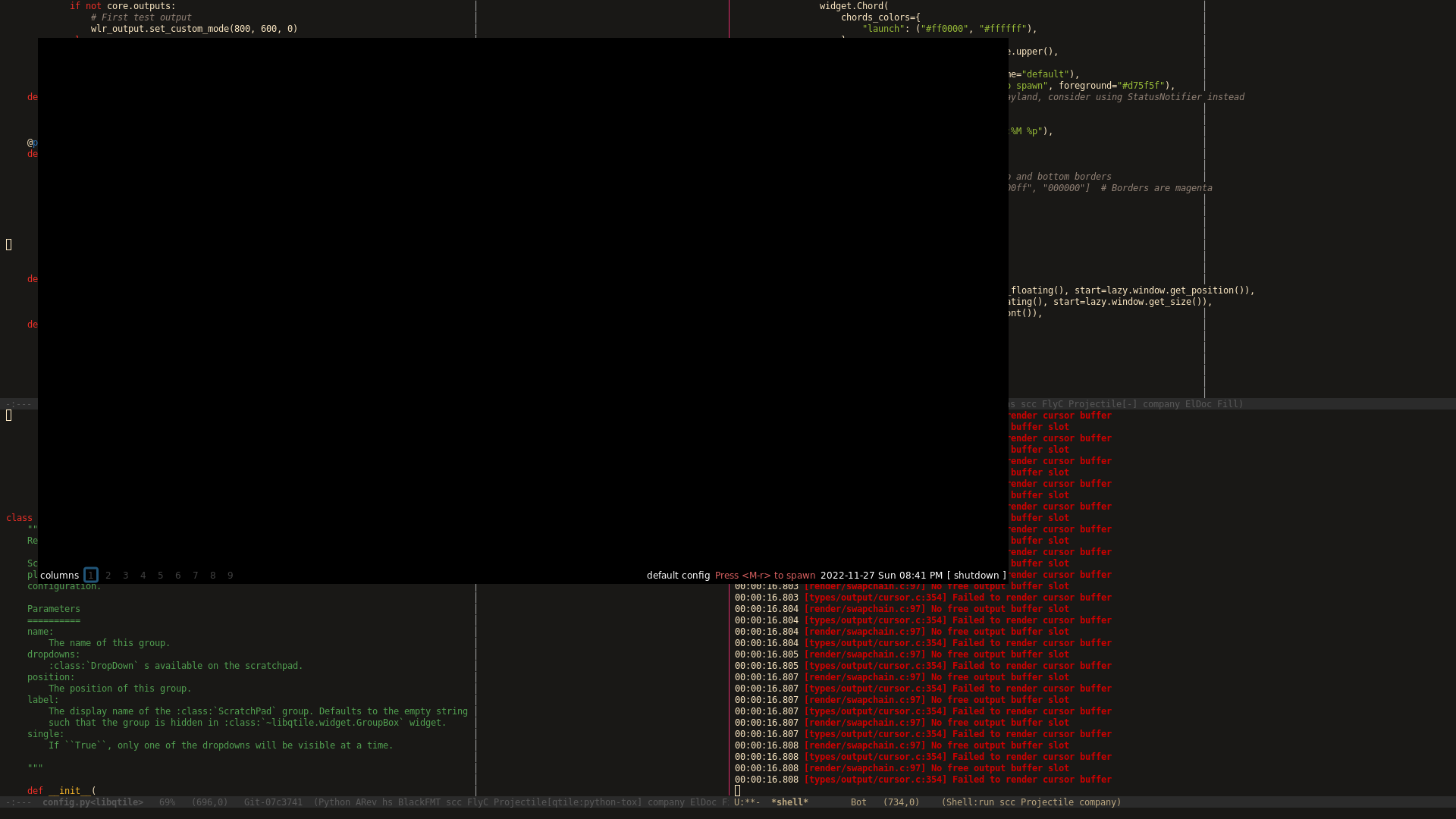The height and width of the screenshot is (819, 1456).
Task: Click the 'columns' layout name to cycle layouts
Action: 61,575
